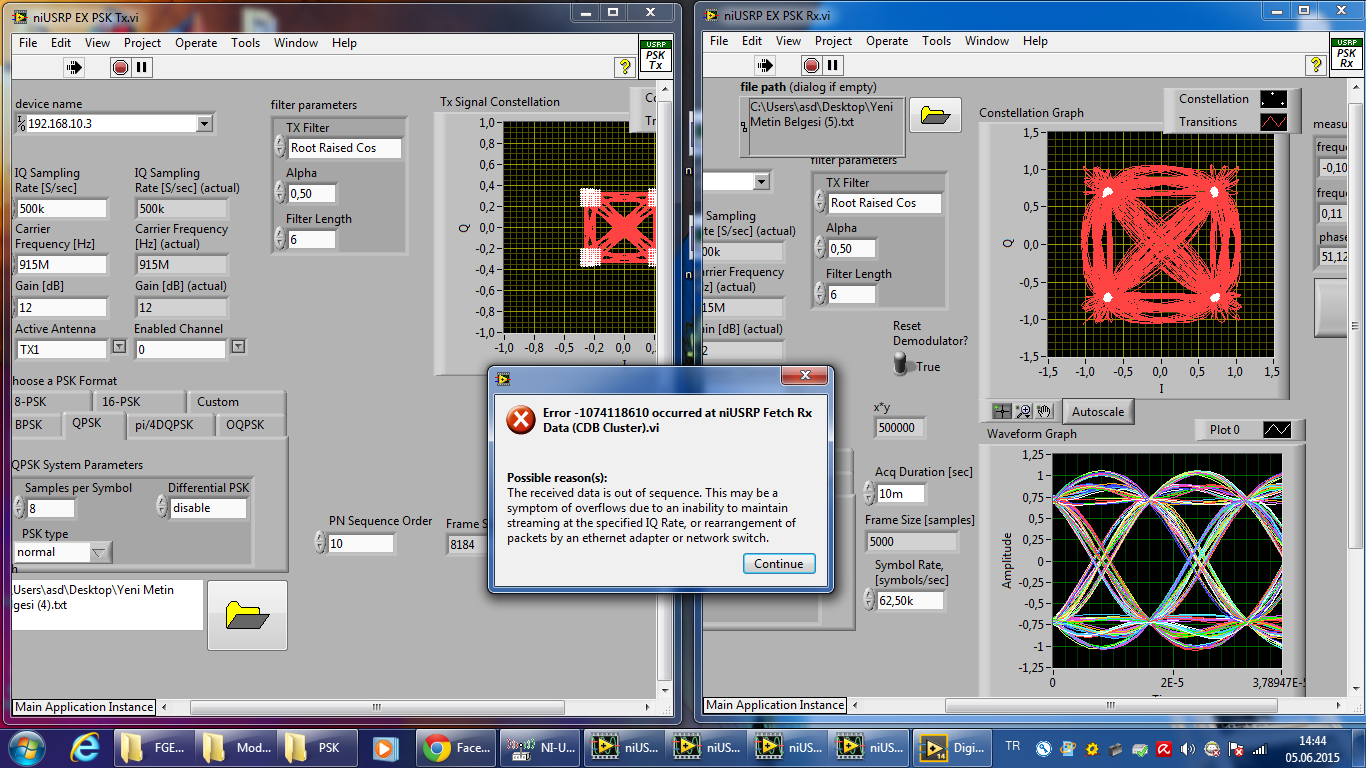Click Continue in the error dialog
Viewport: 1366px width, 768px height.
[x=779, y=563]
